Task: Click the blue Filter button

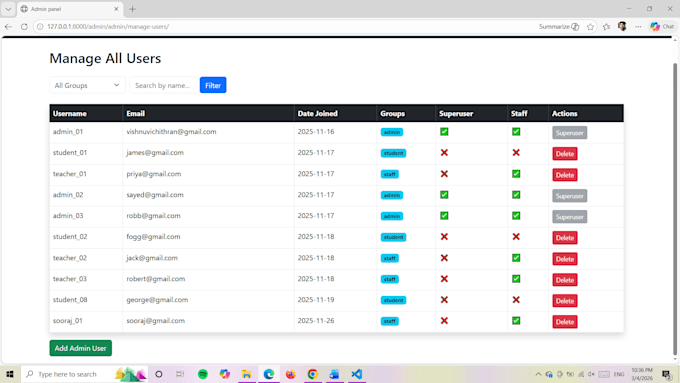Action: click(x=213, y=85)
